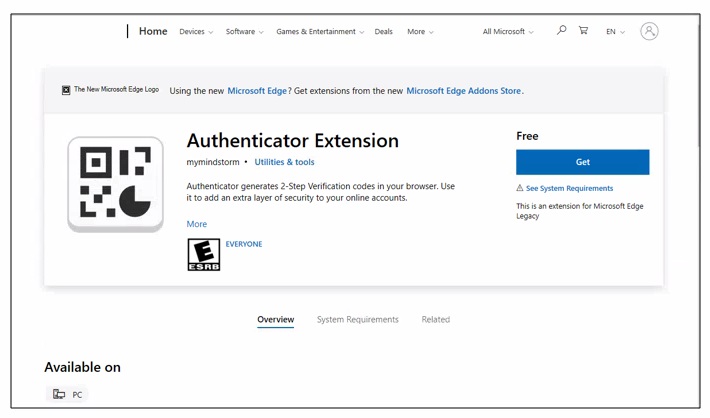Screen dimensions: 710x418
Task: Click the user account avatar icon
Action: click(649, 31)
